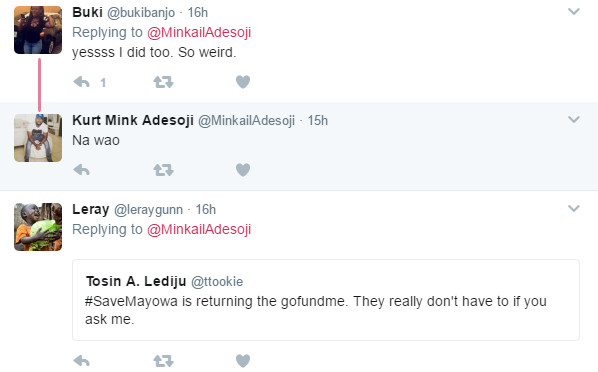Like Buki's tweet with heart icon
This screenshot has height=372, width=598.
click(x=243, y=82)
